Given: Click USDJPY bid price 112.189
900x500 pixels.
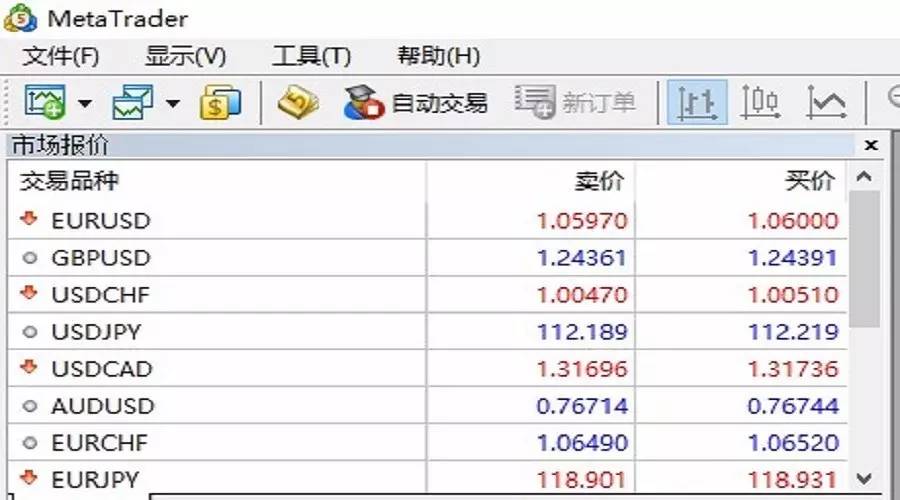Looking at the screenshot, I should [582, 332].
